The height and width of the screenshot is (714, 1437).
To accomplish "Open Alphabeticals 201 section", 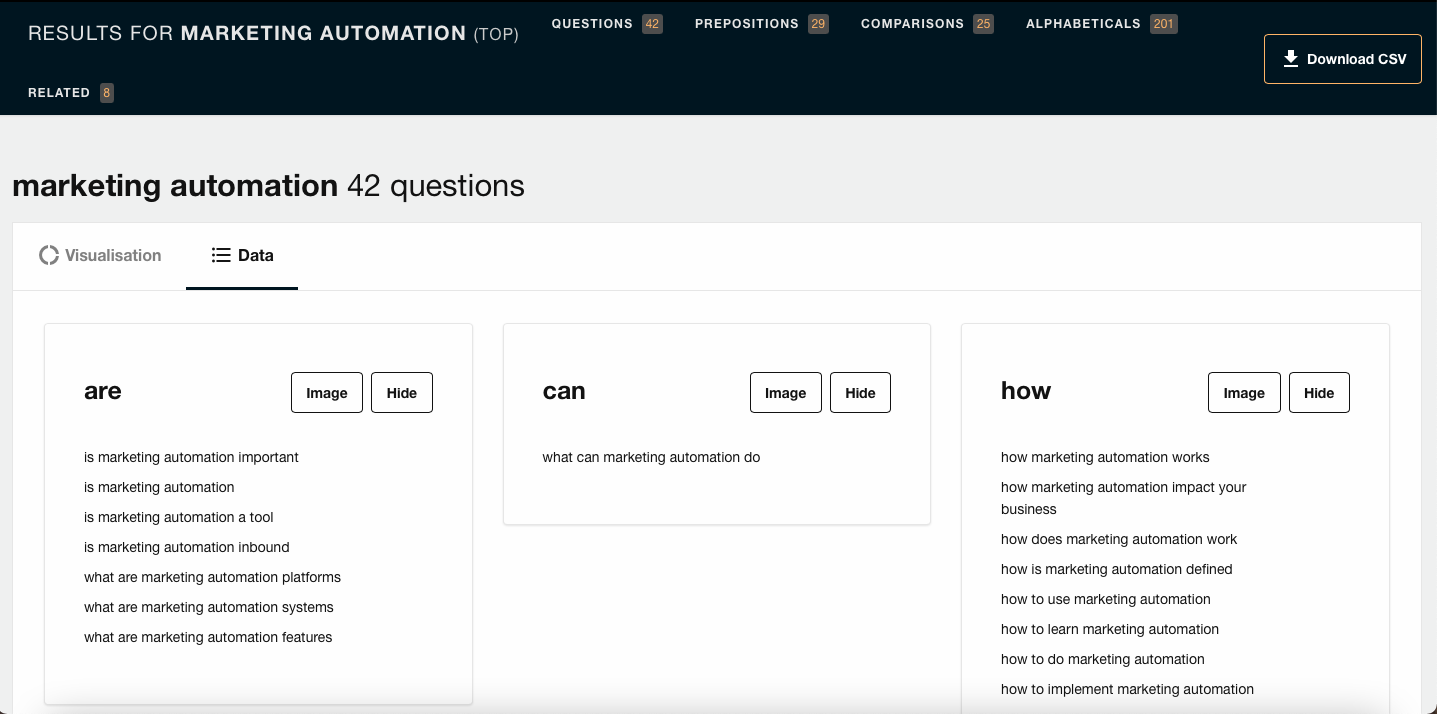I will click(x=1101, y=23).
